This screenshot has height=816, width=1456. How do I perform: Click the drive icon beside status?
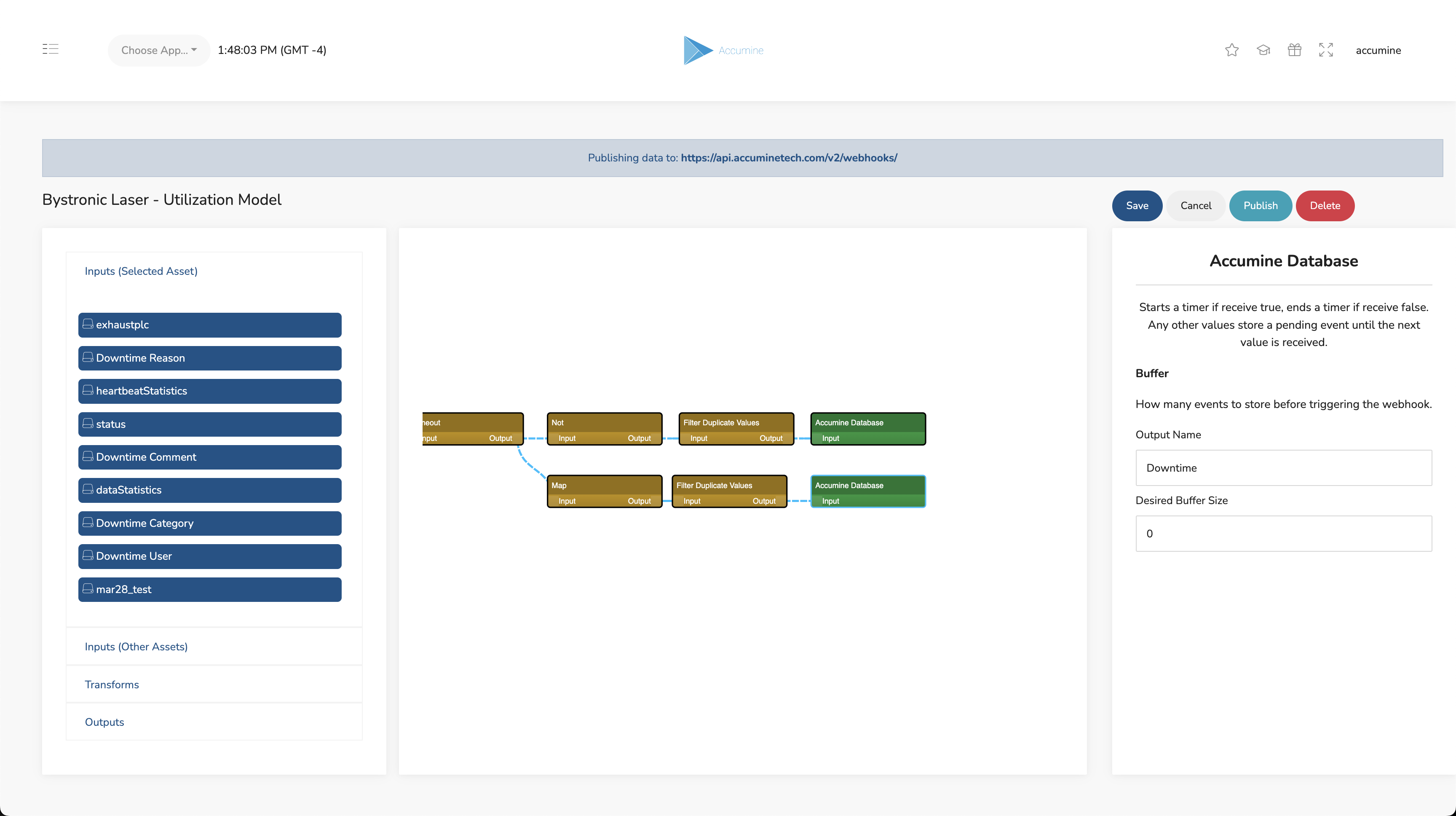click(x=88, y=424)
